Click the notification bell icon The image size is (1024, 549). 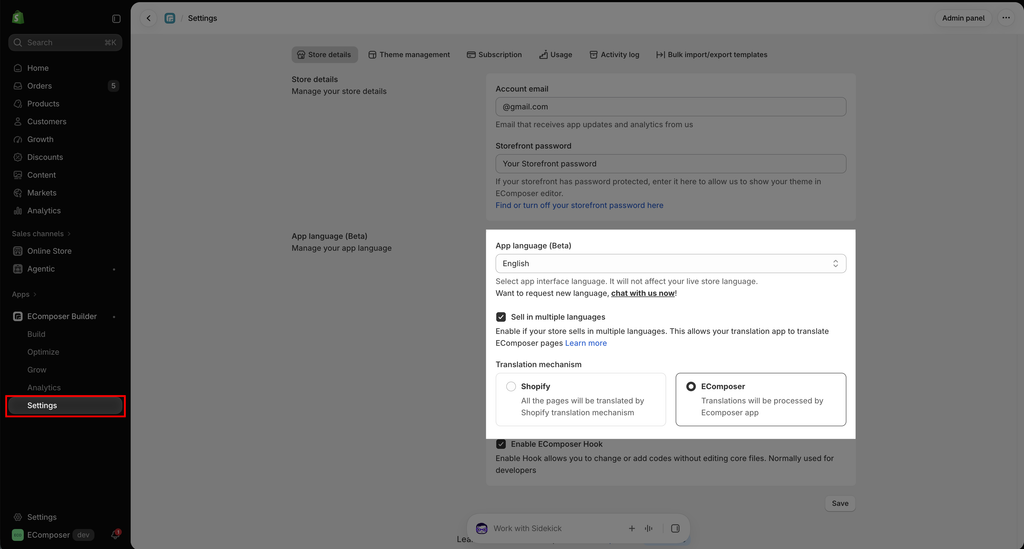[x=115, y=535]
